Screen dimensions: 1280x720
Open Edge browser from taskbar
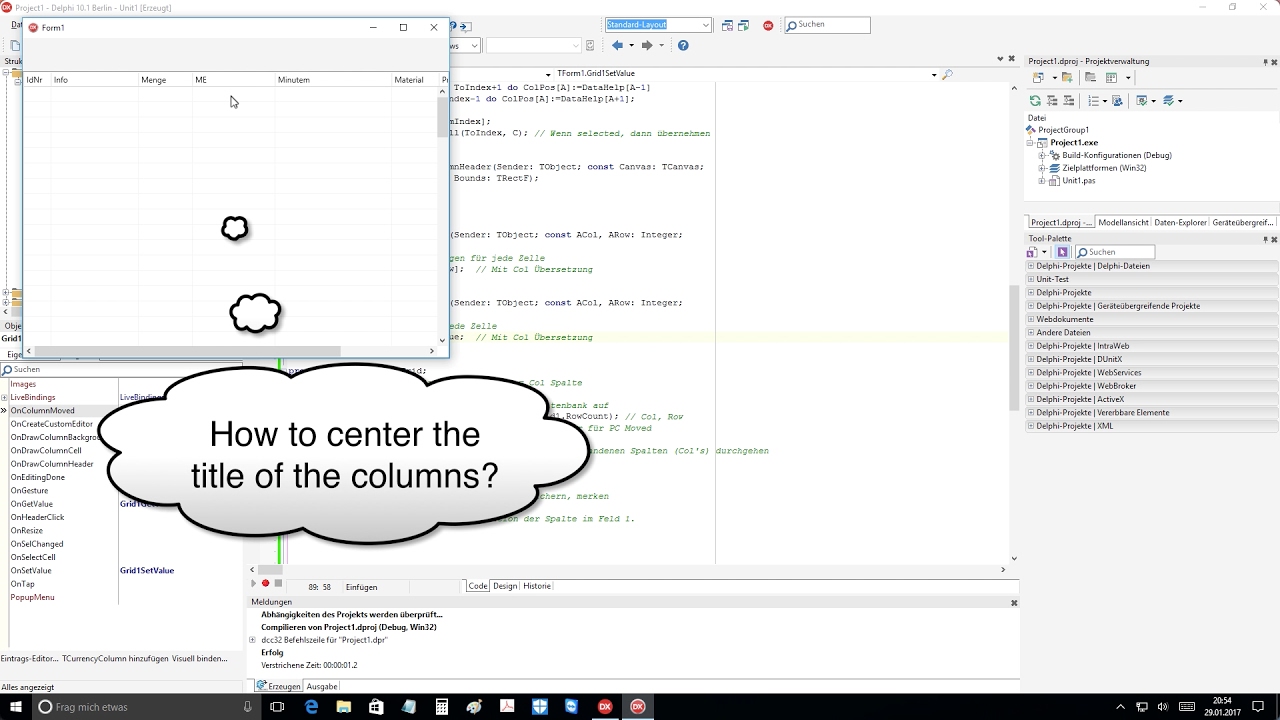tap(311, 707)
